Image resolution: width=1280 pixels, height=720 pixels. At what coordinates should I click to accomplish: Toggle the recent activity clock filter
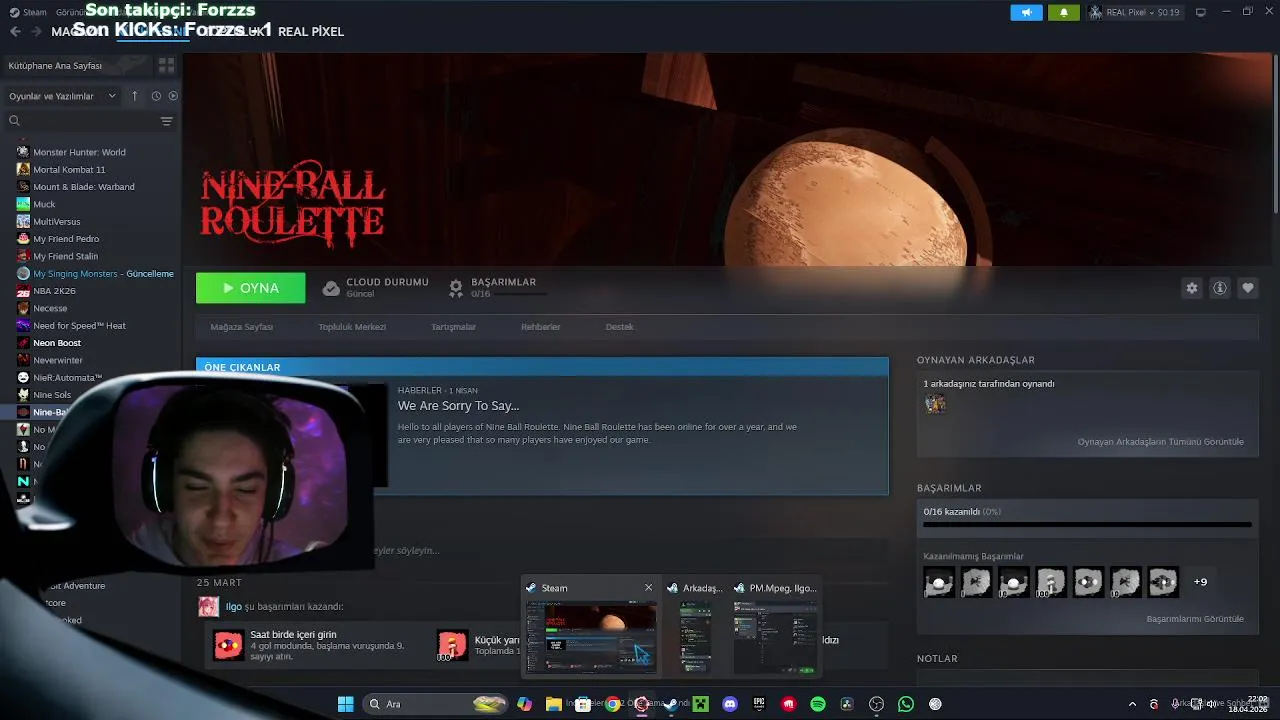tap(156, 96)
